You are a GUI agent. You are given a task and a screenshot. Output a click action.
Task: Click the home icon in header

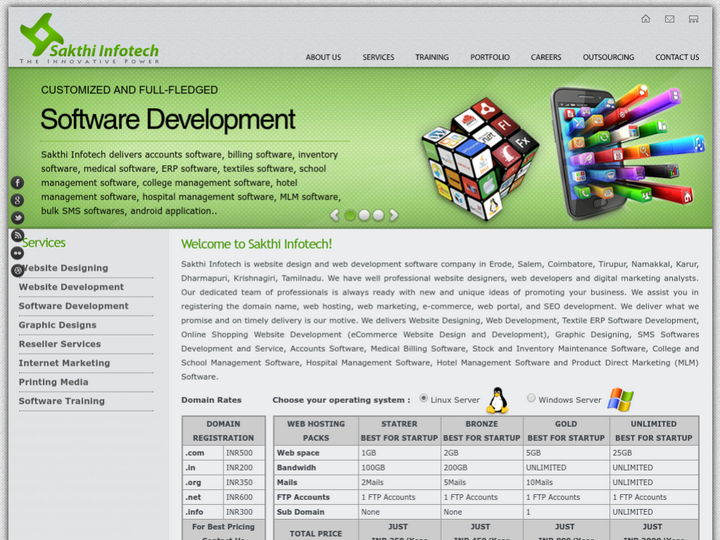[646, 19]
